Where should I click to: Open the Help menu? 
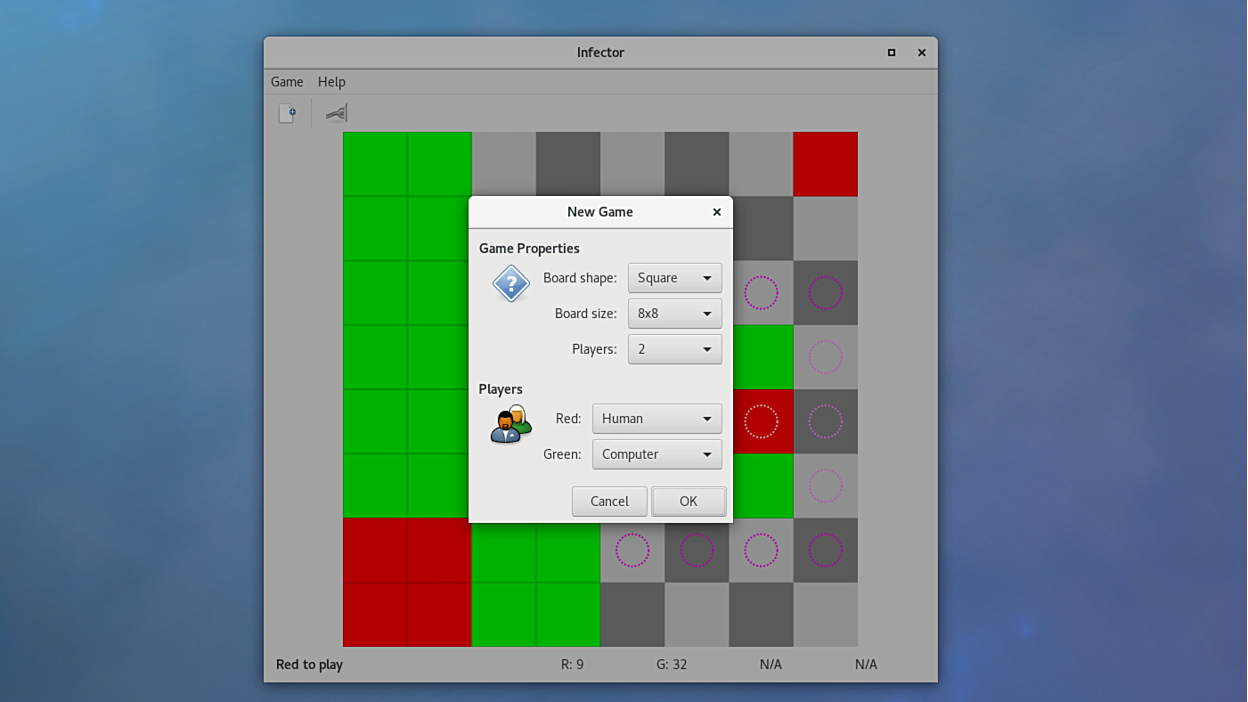coord(331,81)
